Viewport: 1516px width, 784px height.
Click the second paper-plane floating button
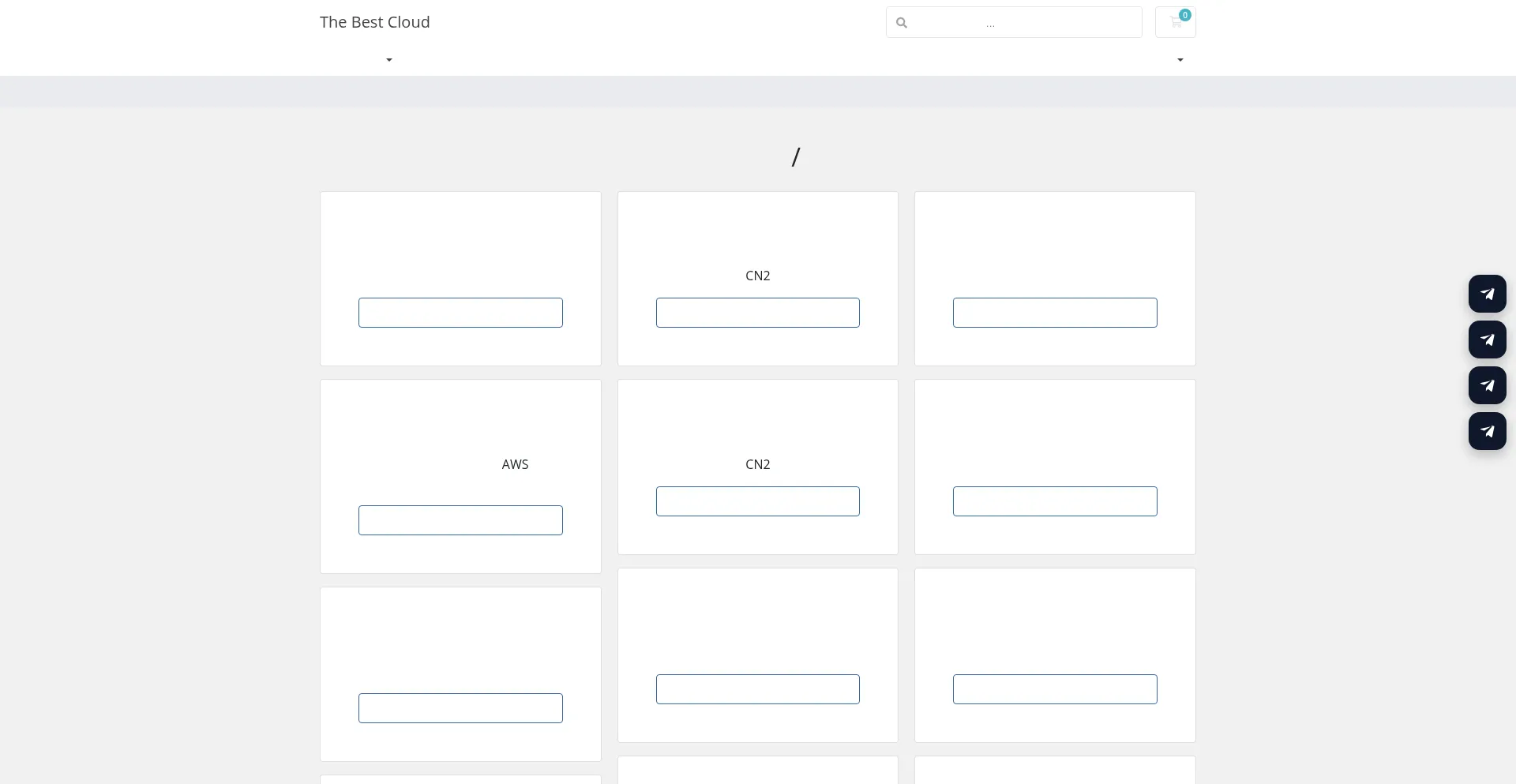pos(1487,339)
